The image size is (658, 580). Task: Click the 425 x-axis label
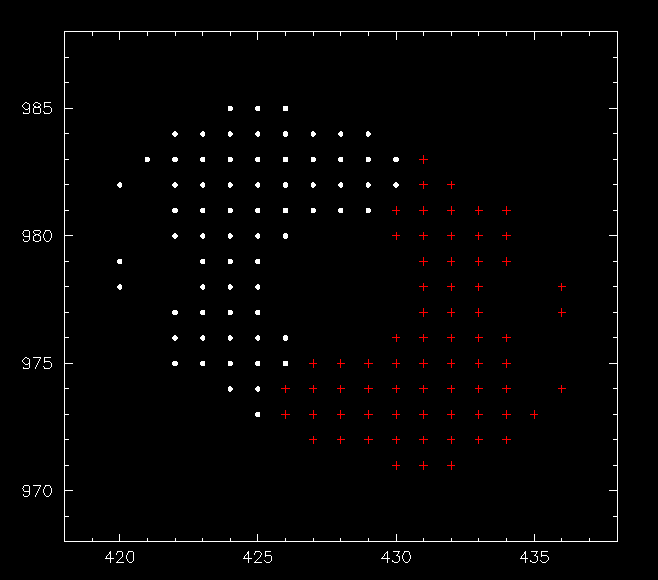point(258,557)
